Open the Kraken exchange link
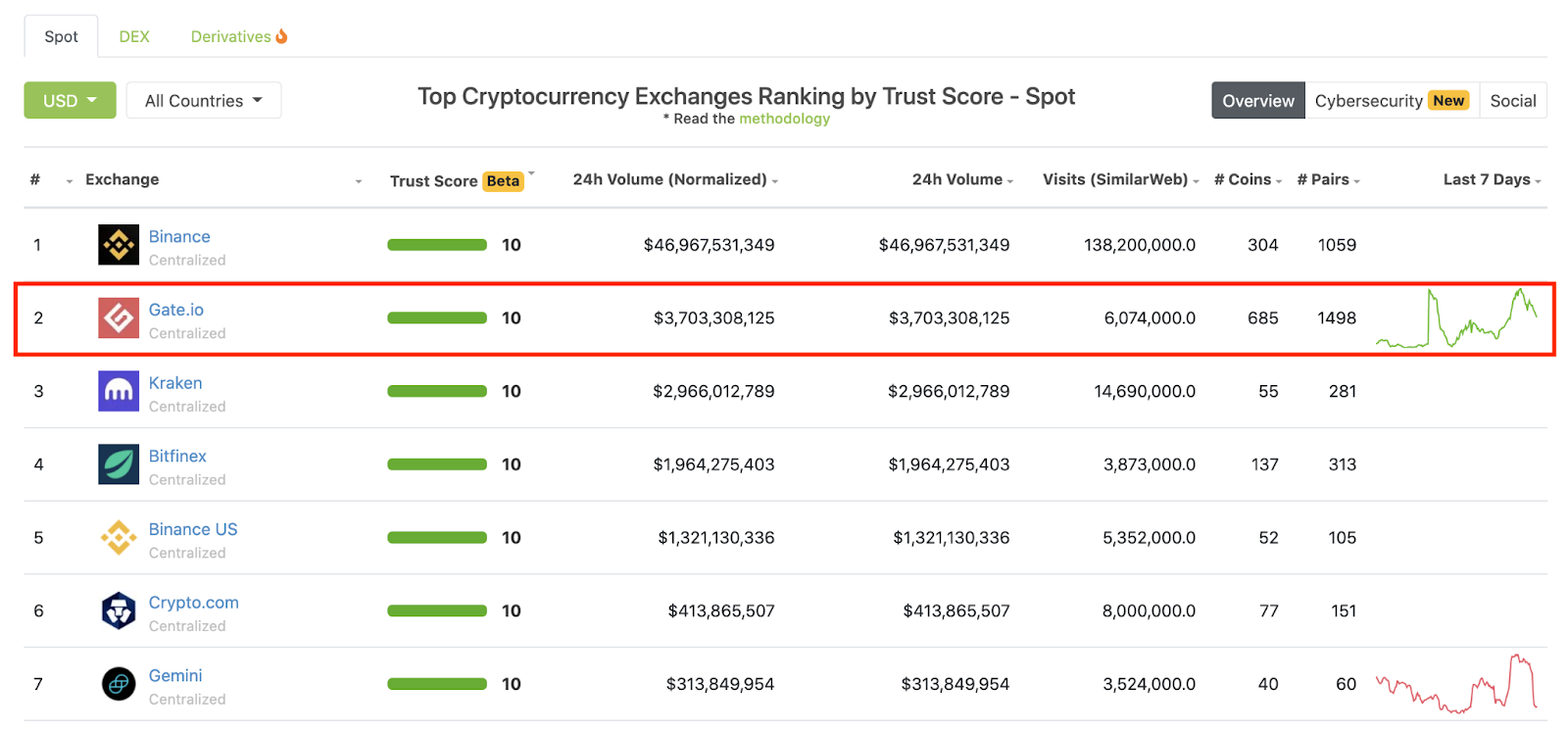 [175, 383]
